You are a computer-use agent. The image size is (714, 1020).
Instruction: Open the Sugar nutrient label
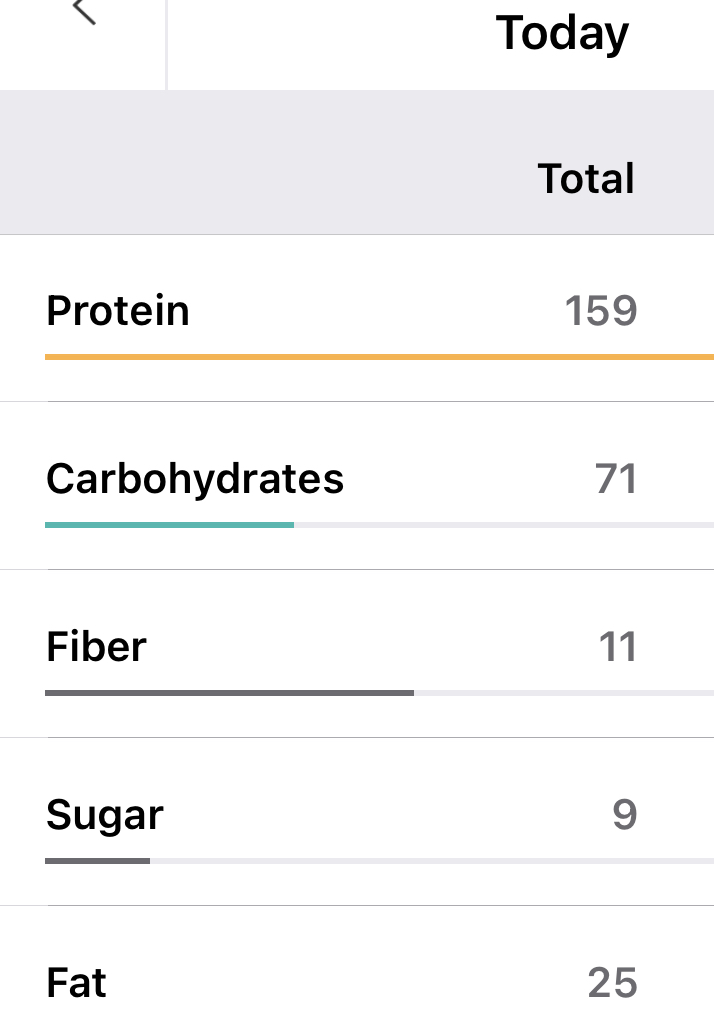point(104,816)
